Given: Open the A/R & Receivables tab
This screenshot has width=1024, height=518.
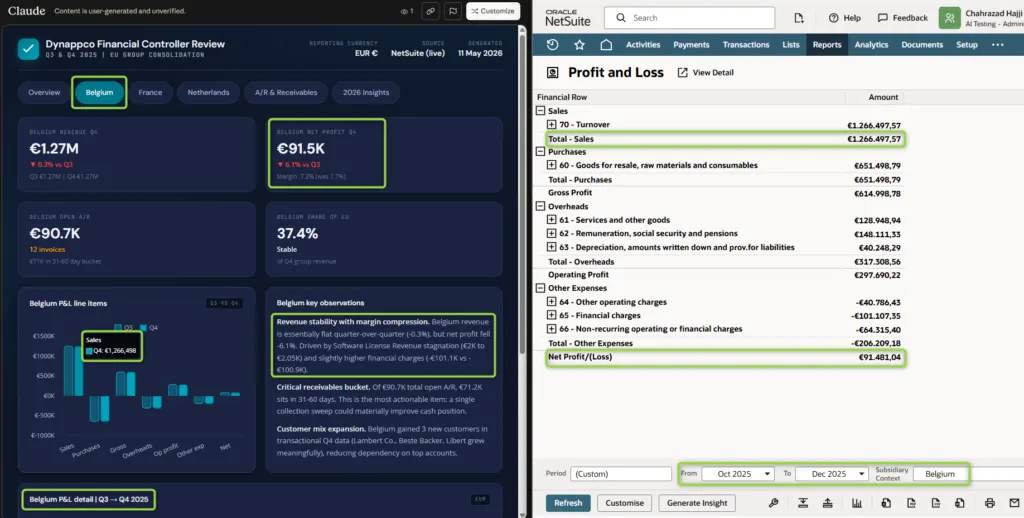Looking at the screenshot, I should (285, 93).
